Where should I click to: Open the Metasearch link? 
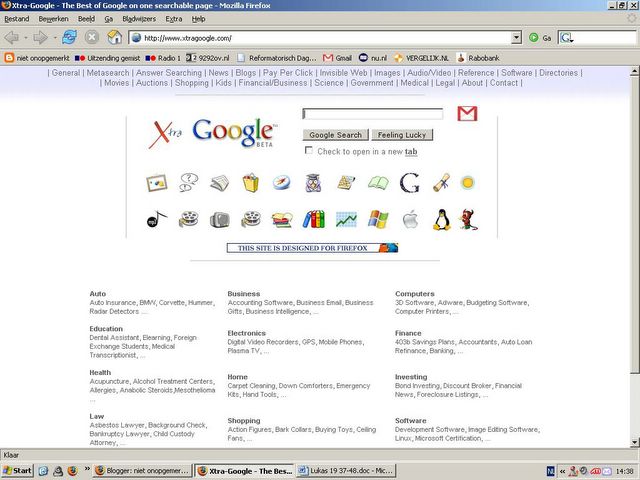108,73
